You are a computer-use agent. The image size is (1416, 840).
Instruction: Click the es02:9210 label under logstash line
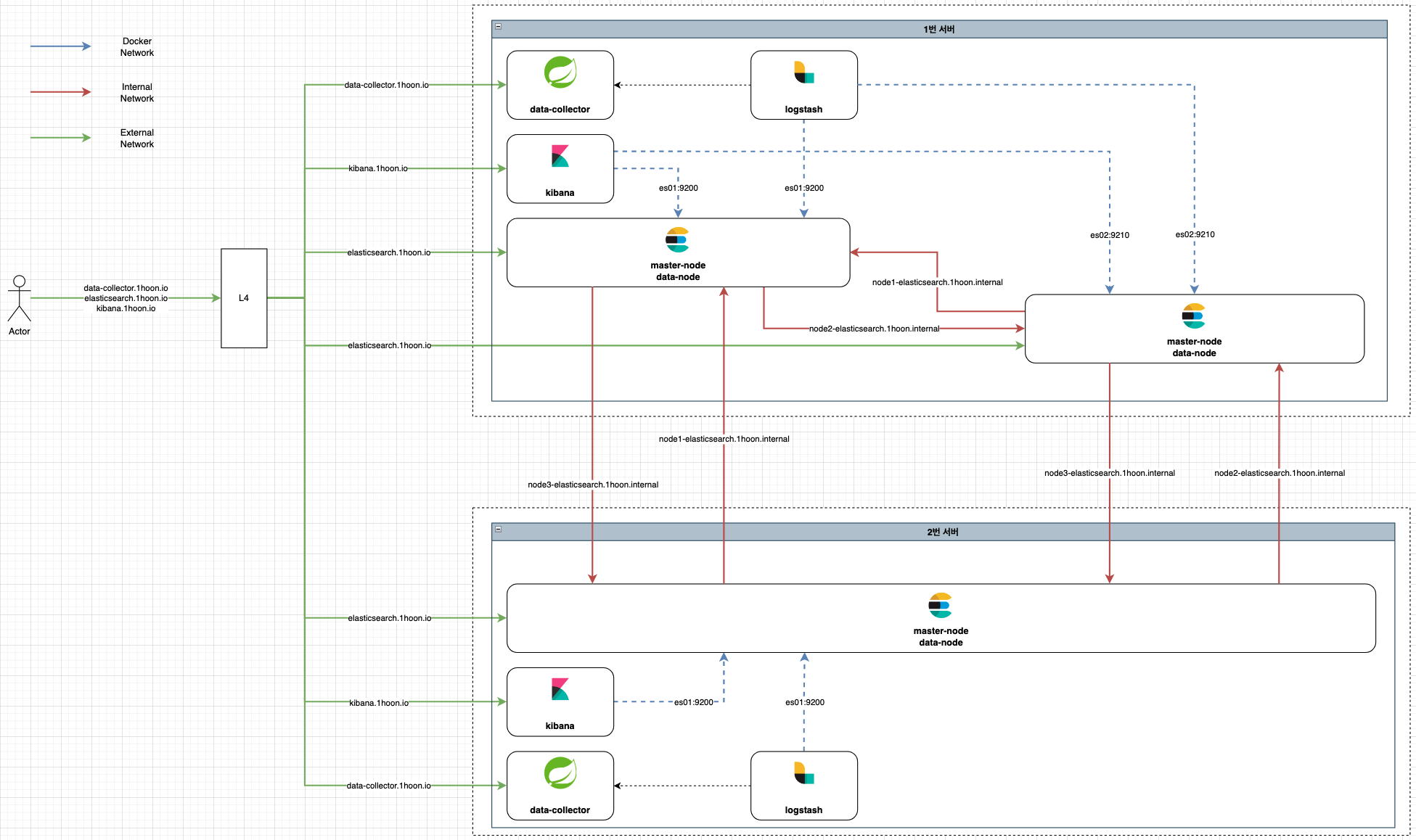1195,234
